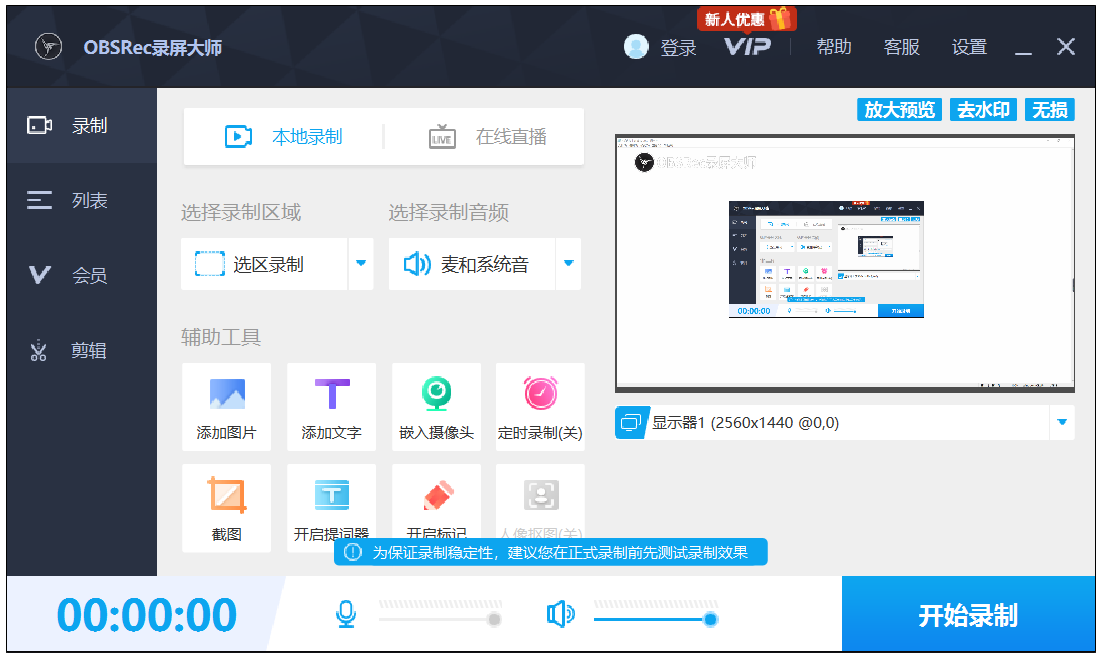Open the 设置 settings menu

pos(969,47)
